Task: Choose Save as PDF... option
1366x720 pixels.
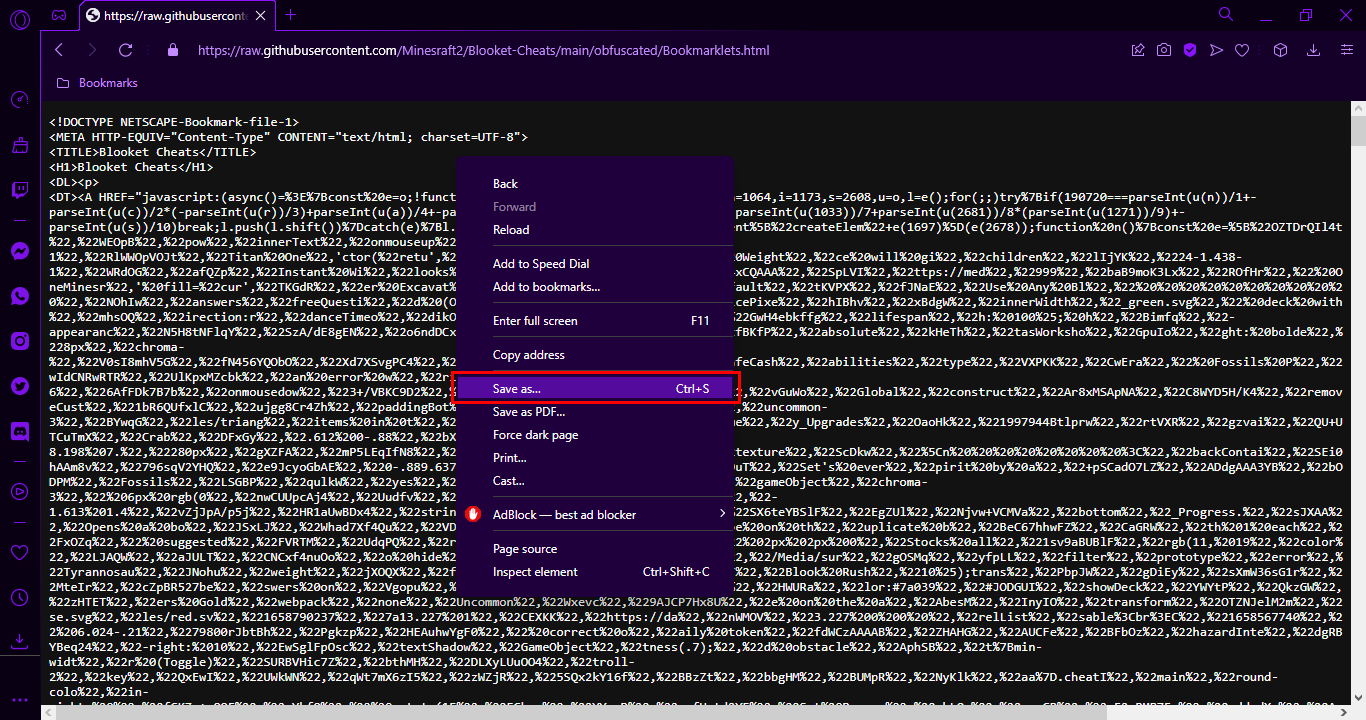Action: 595,412
